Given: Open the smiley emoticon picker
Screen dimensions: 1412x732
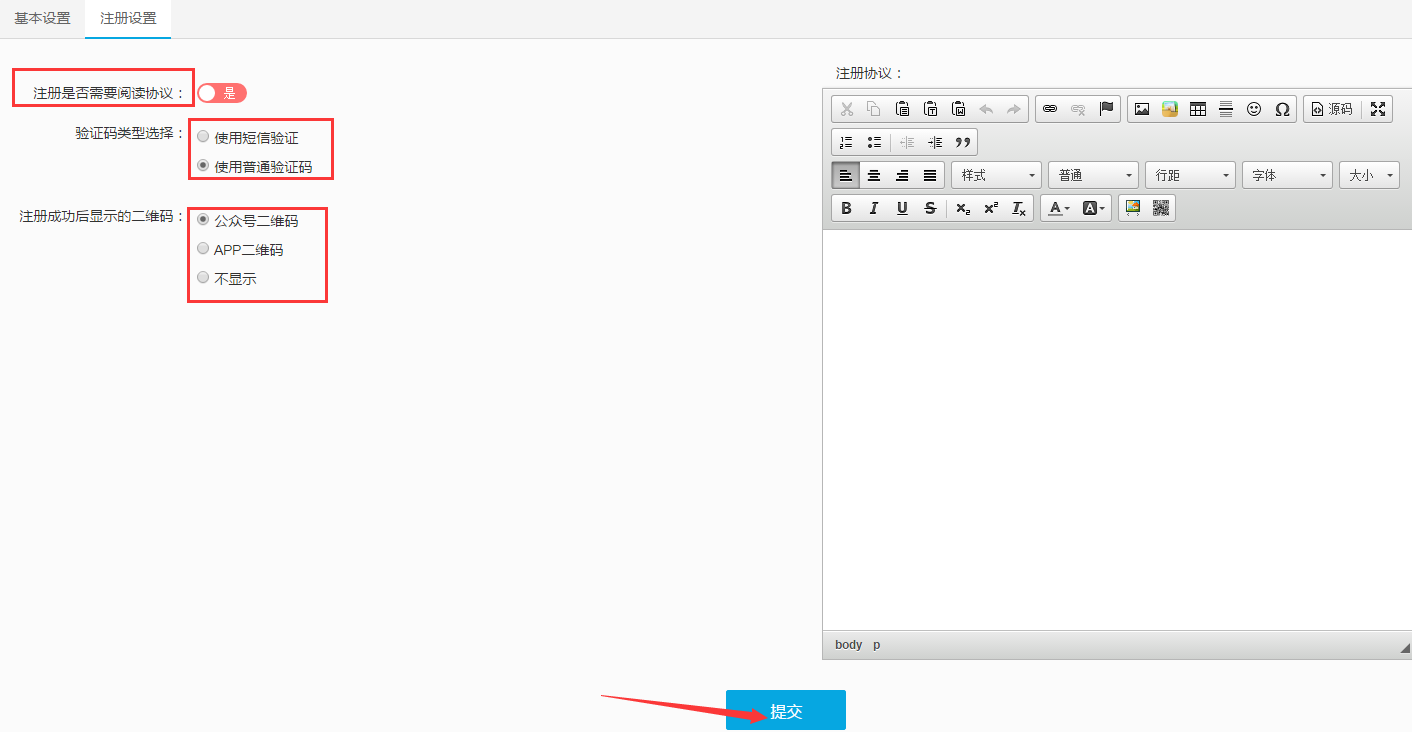Looking at the screenshot, I should [1254, 109].
